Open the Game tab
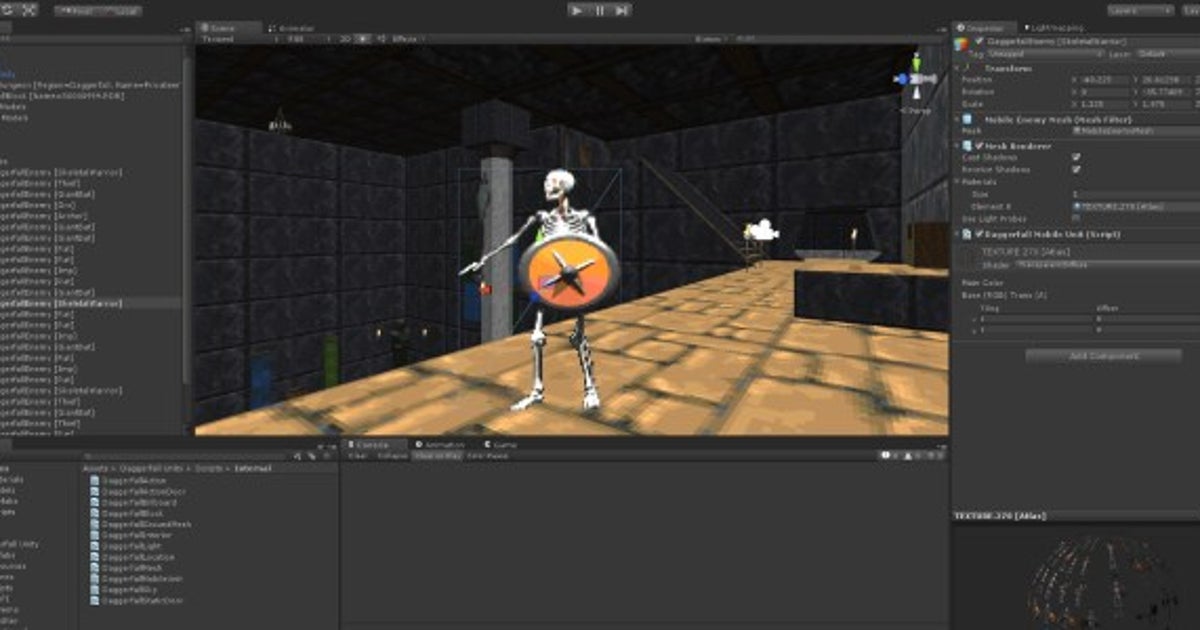 click(x=500, y=444)
